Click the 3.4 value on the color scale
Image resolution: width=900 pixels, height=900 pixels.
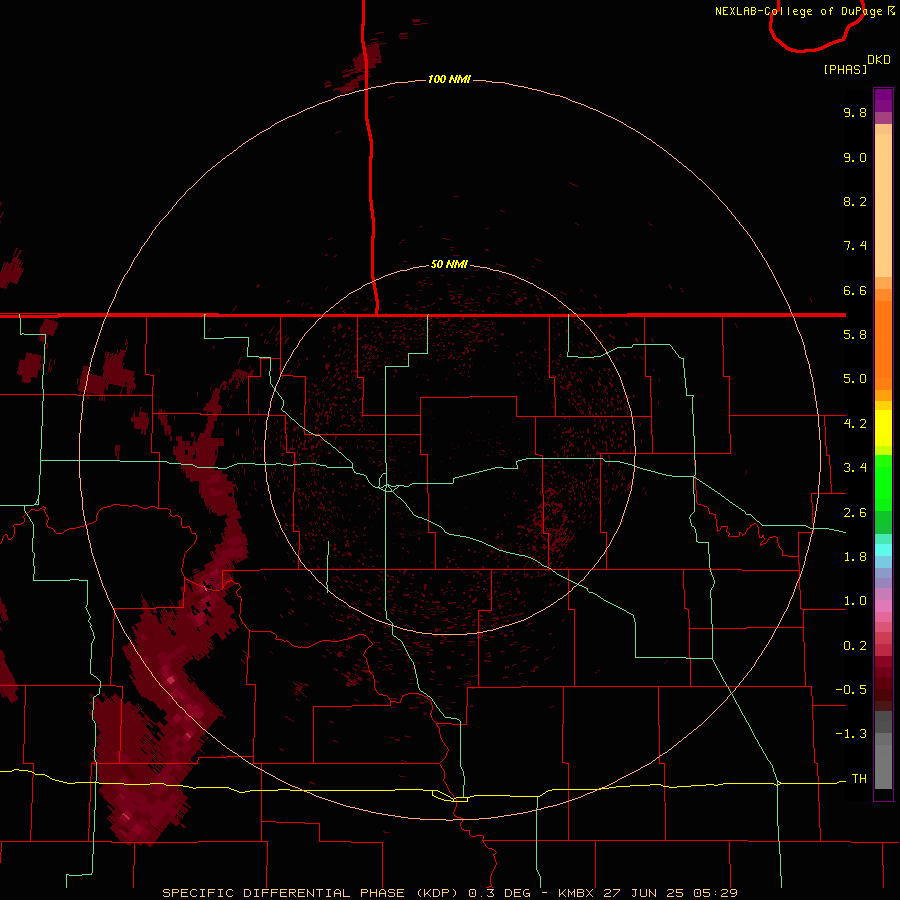tap(855, 468)
